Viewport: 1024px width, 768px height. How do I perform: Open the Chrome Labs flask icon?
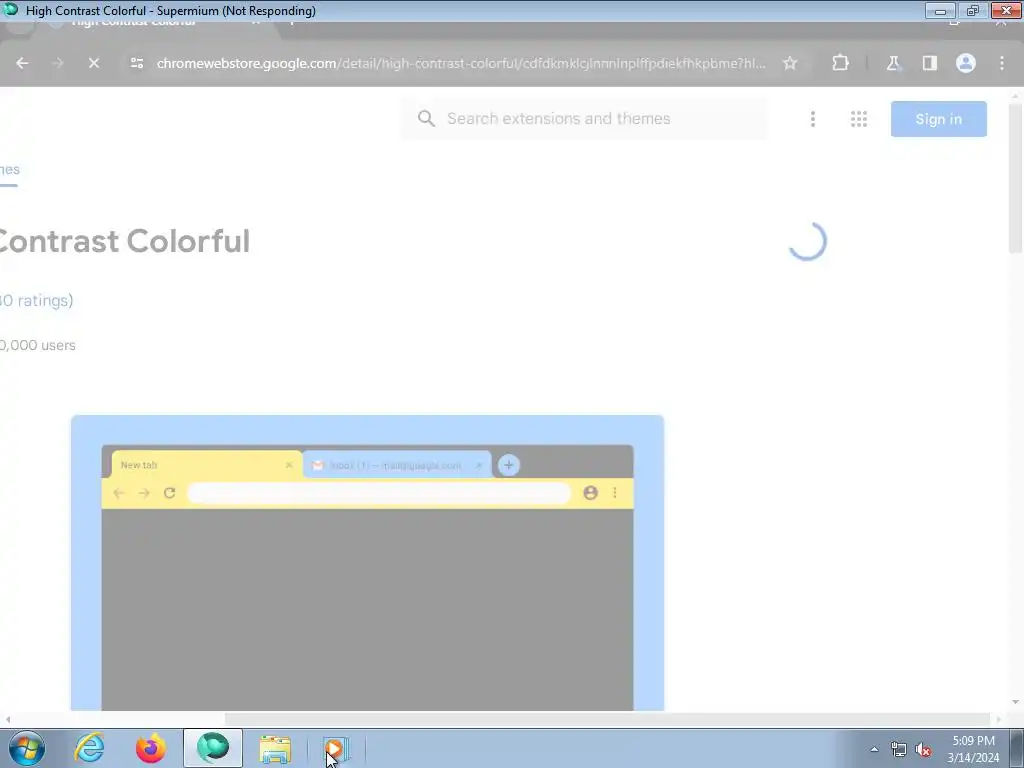893,63
